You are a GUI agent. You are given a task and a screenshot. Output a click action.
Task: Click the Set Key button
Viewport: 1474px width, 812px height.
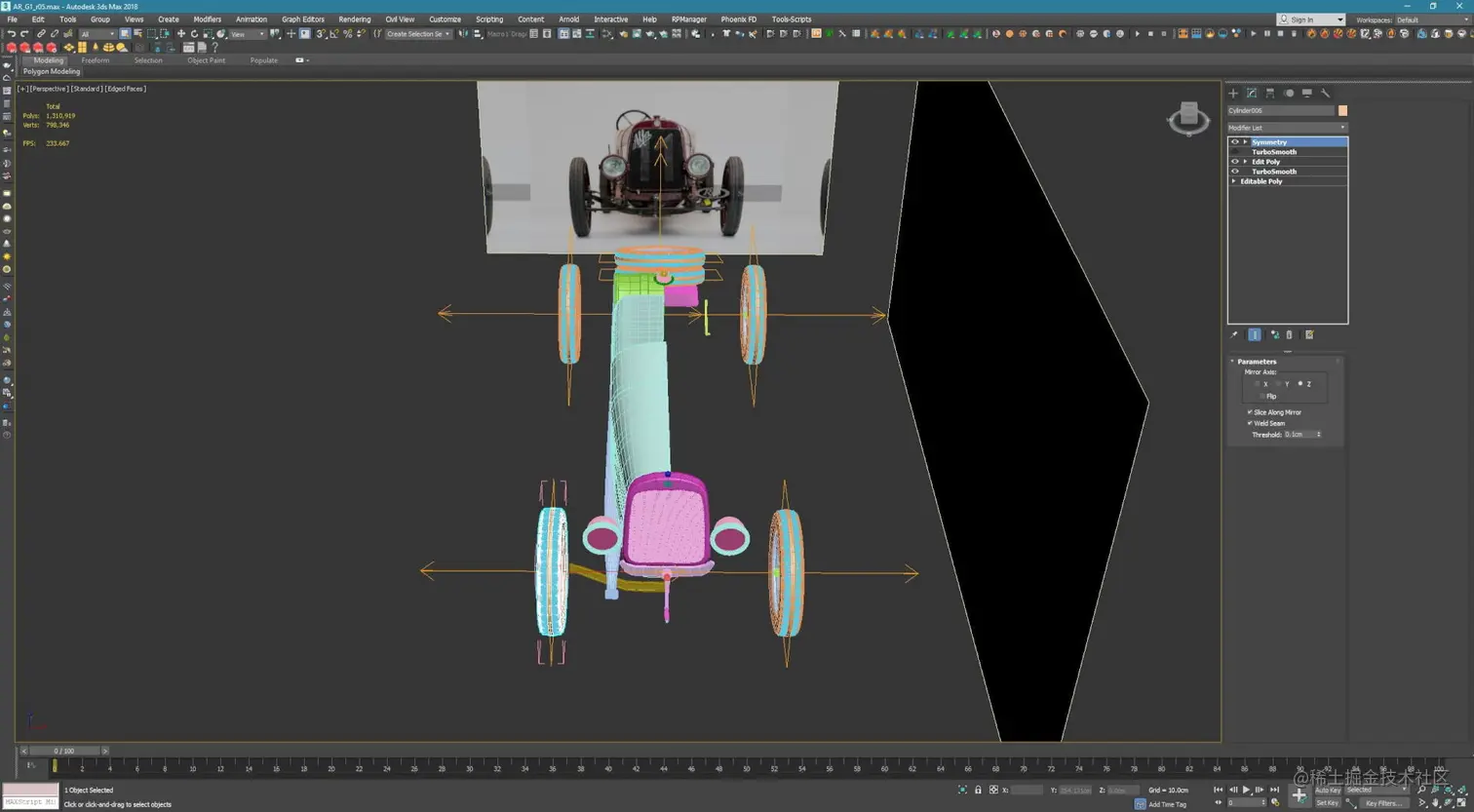click(x=1327, y=803)
